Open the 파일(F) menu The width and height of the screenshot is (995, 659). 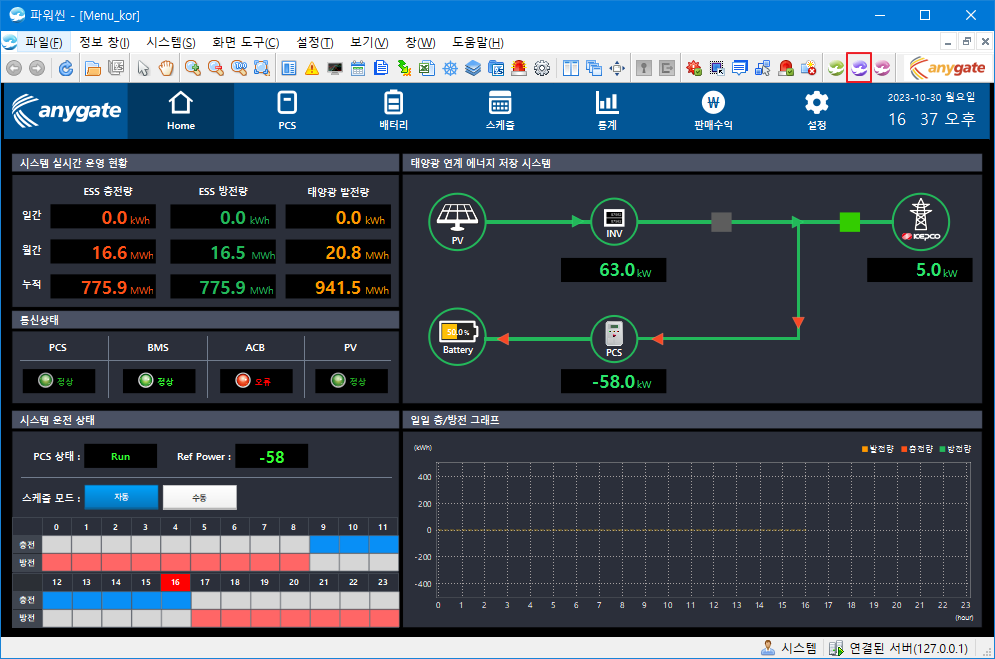43,43
